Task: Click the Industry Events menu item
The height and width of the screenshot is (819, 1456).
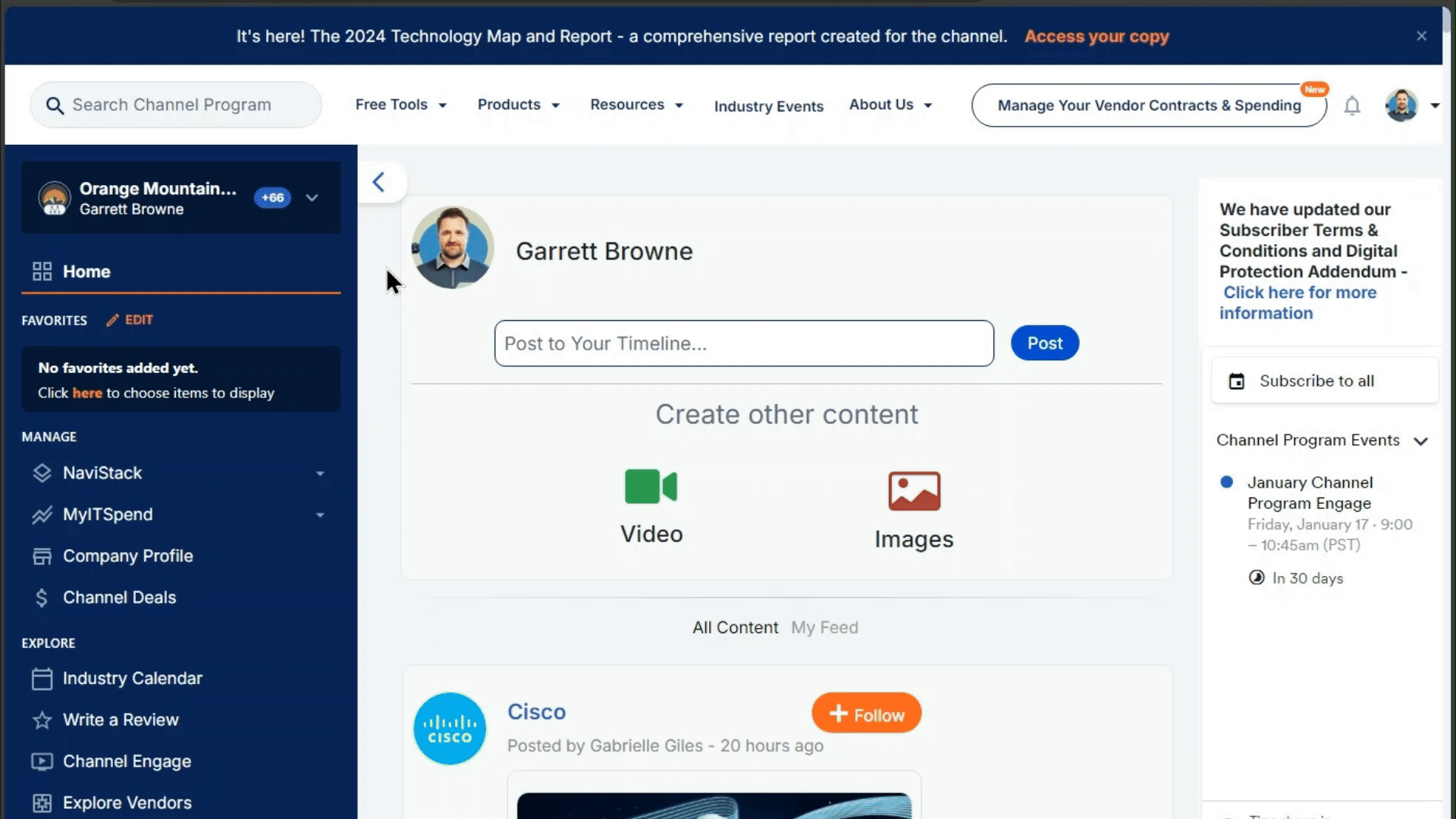Action: coord(769,106)
